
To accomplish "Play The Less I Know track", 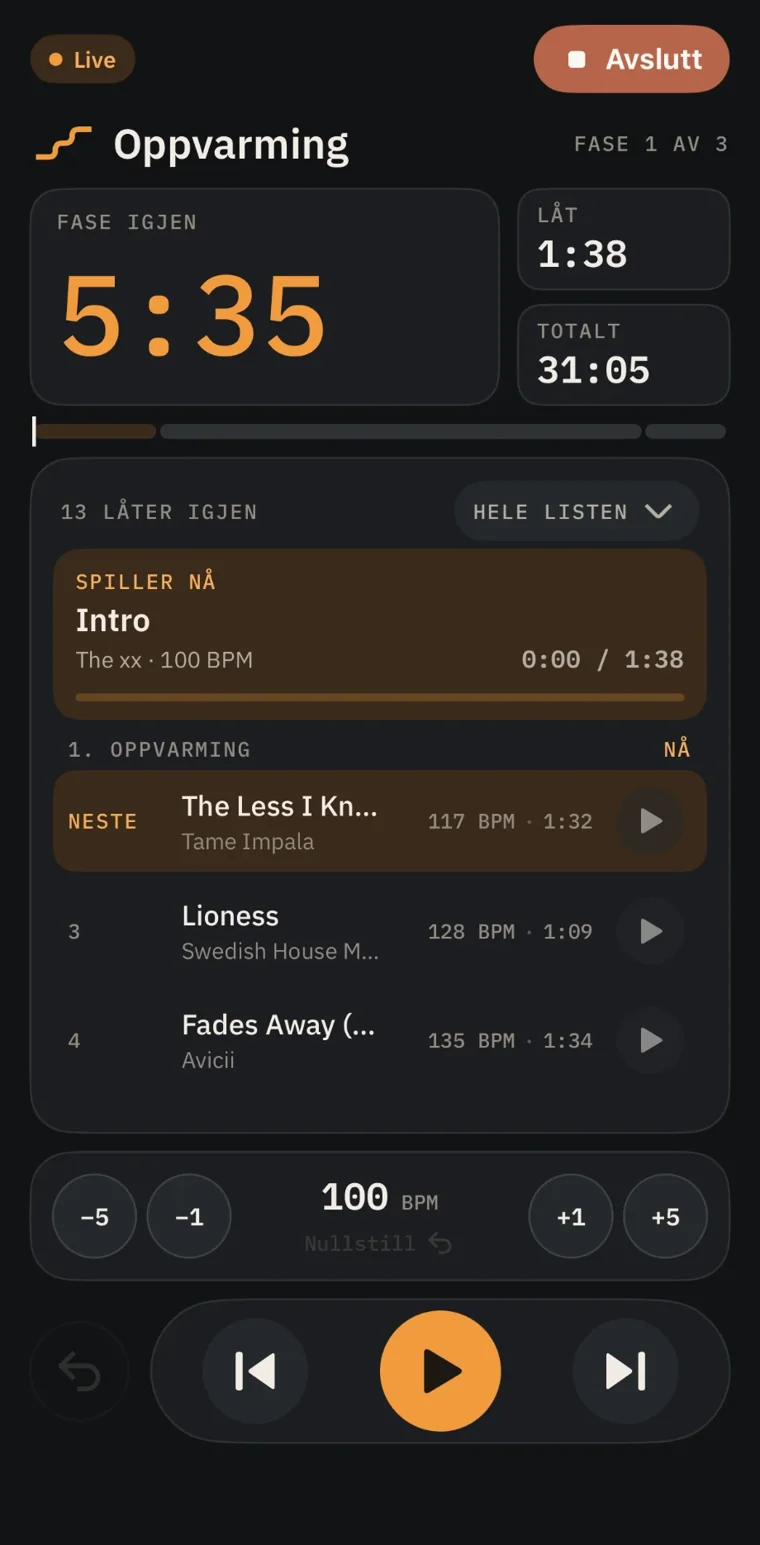I will point(650,821).
